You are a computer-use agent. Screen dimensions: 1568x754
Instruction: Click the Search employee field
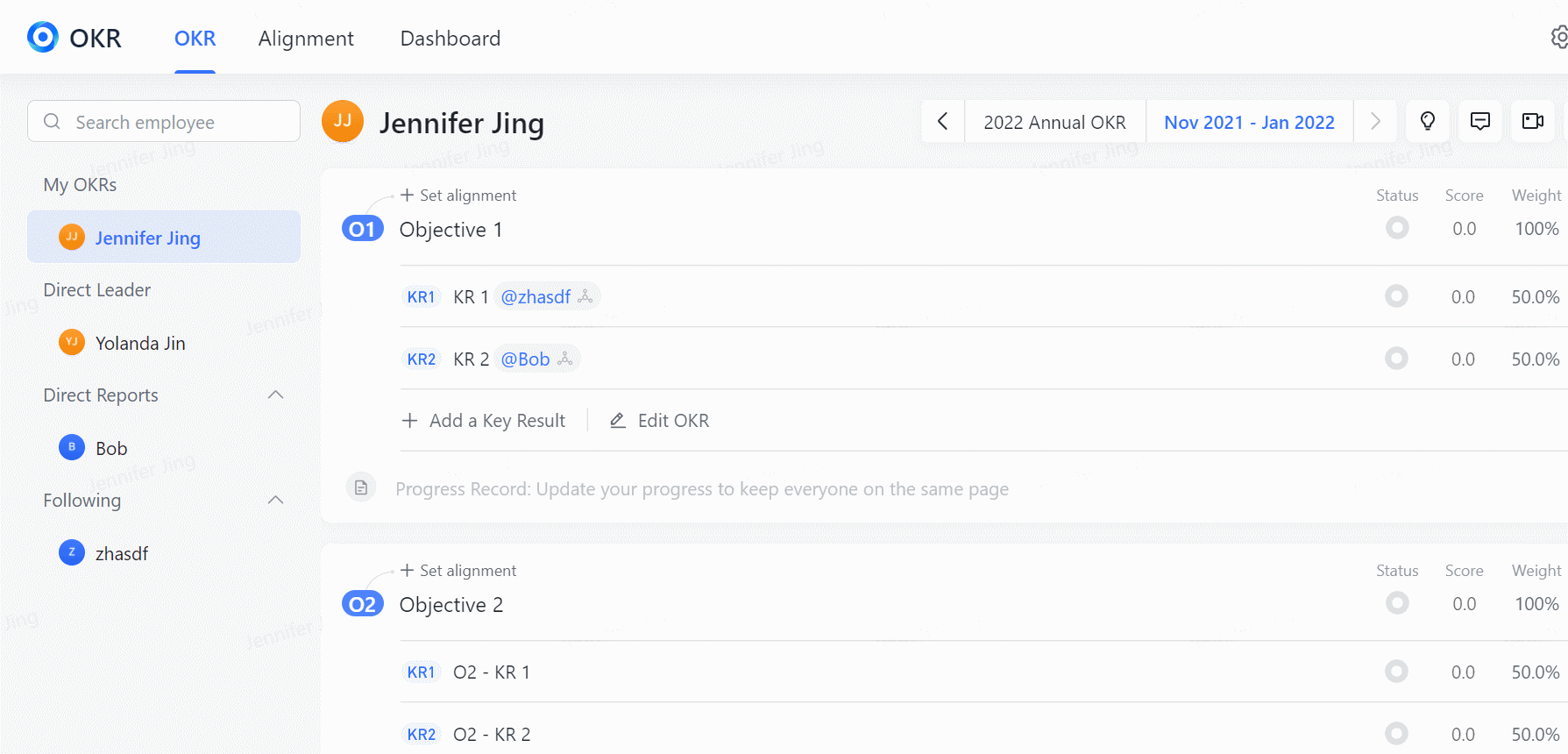pyautogui.click(x=164, y=122)
